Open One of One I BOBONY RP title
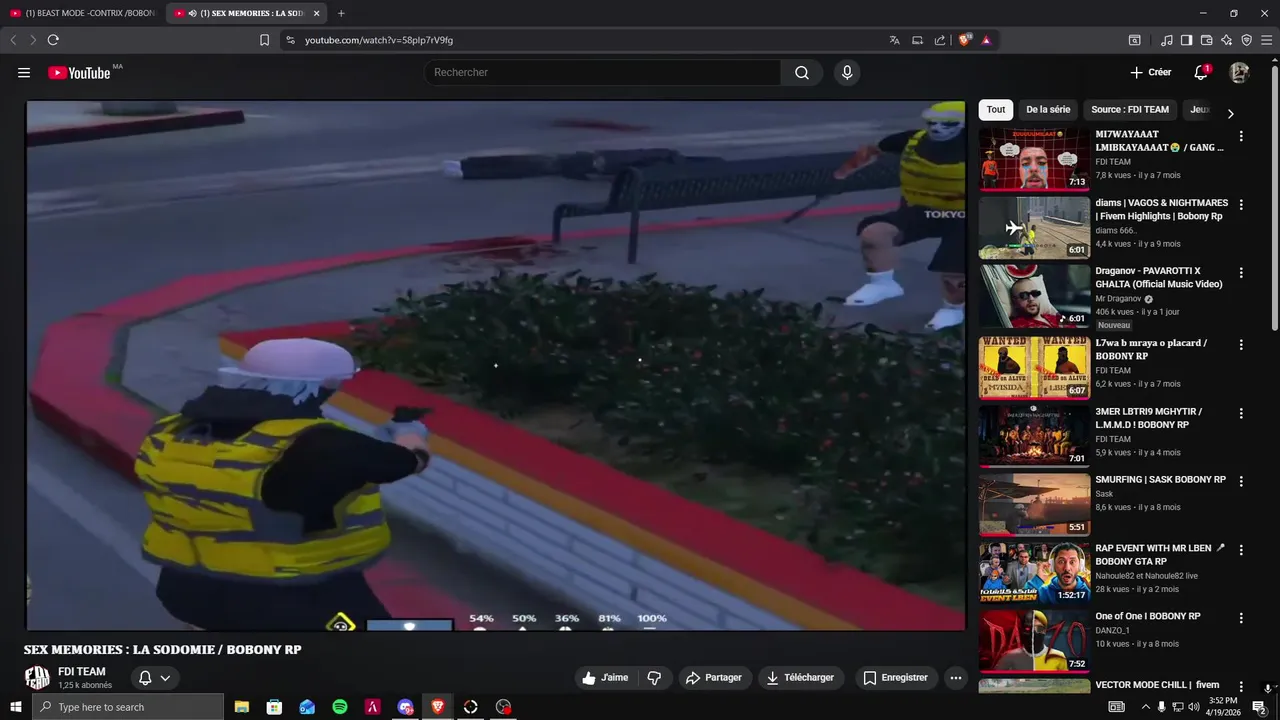1280x720 pixels. [1148, 616]
